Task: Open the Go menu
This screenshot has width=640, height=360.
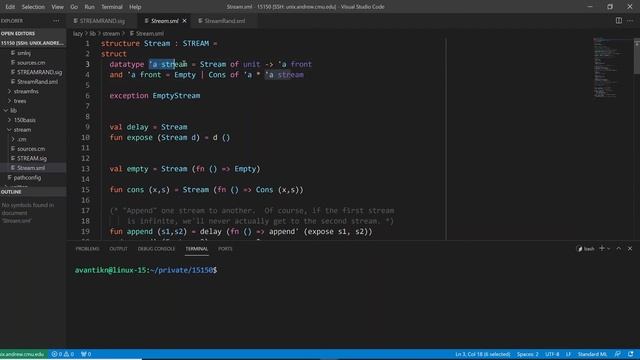Action: tap(74, 7)
